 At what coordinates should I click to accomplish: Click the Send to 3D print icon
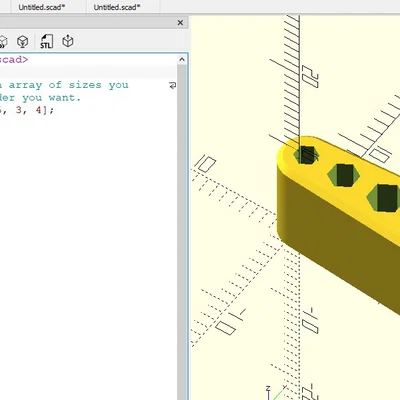tap(68, 41)
